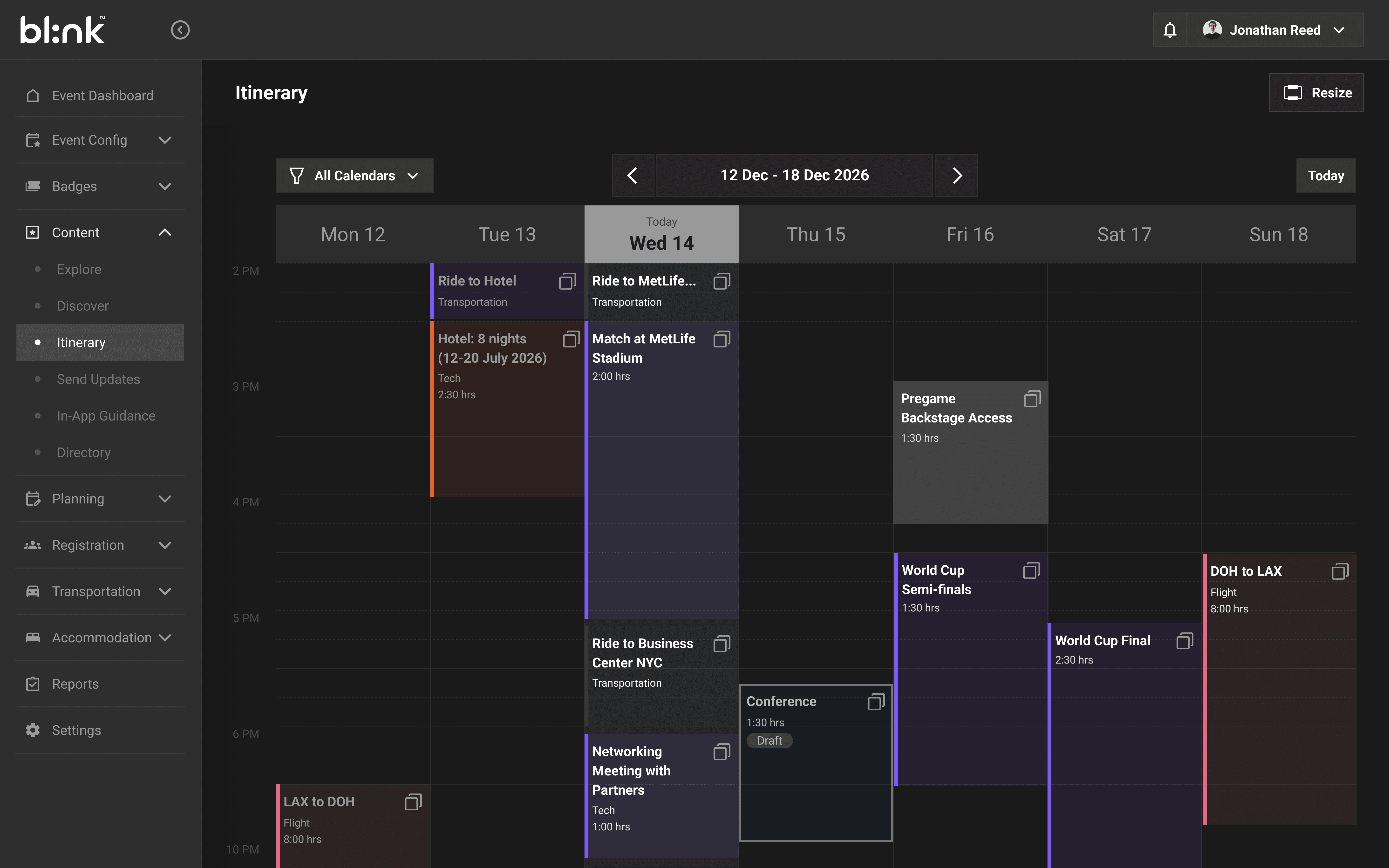The image size is (1389, 868).
Task: Click the Settings gear icon
Action: tap(33, 730)
